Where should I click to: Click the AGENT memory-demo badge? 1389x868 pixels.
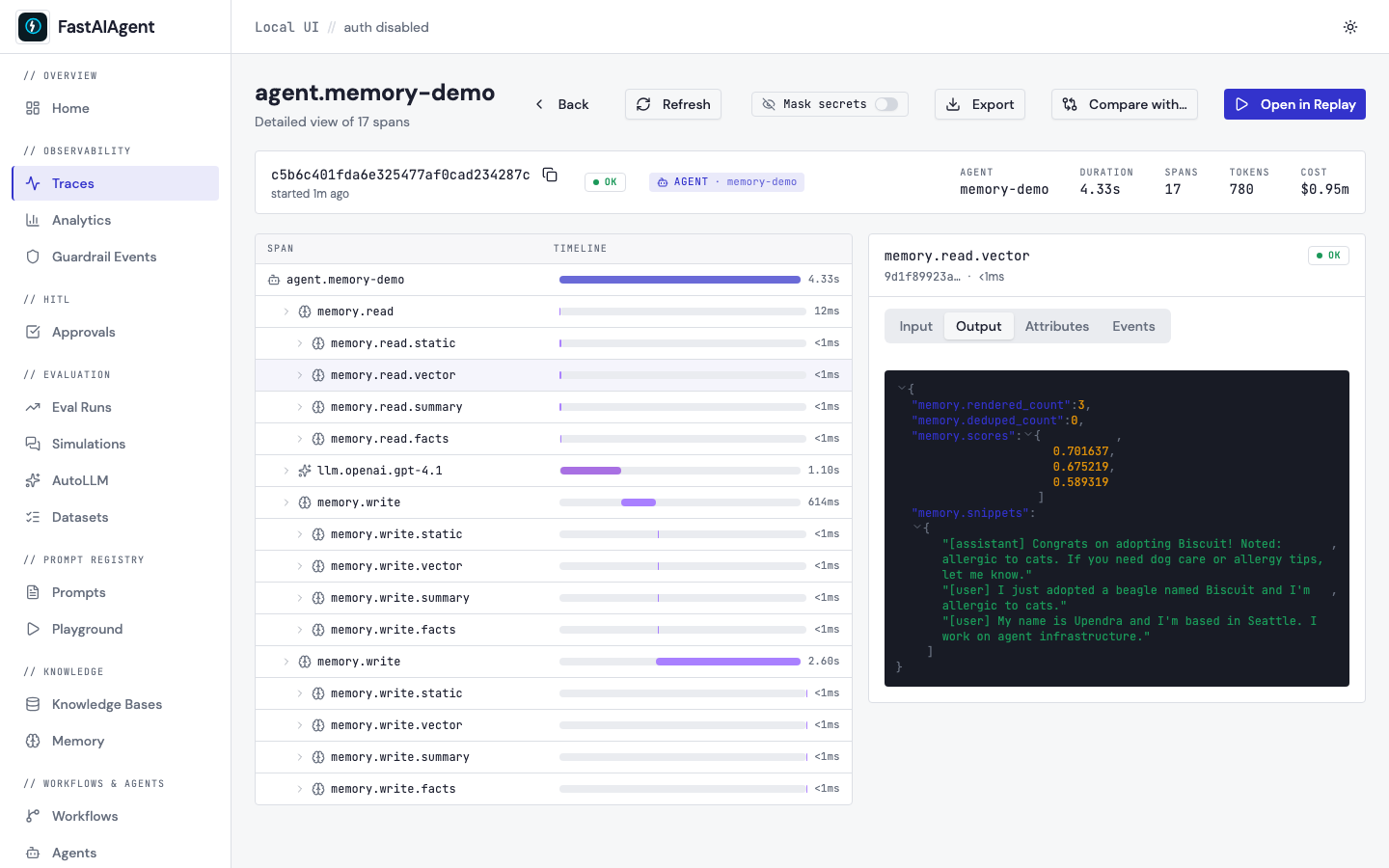[x=726, y=182]
